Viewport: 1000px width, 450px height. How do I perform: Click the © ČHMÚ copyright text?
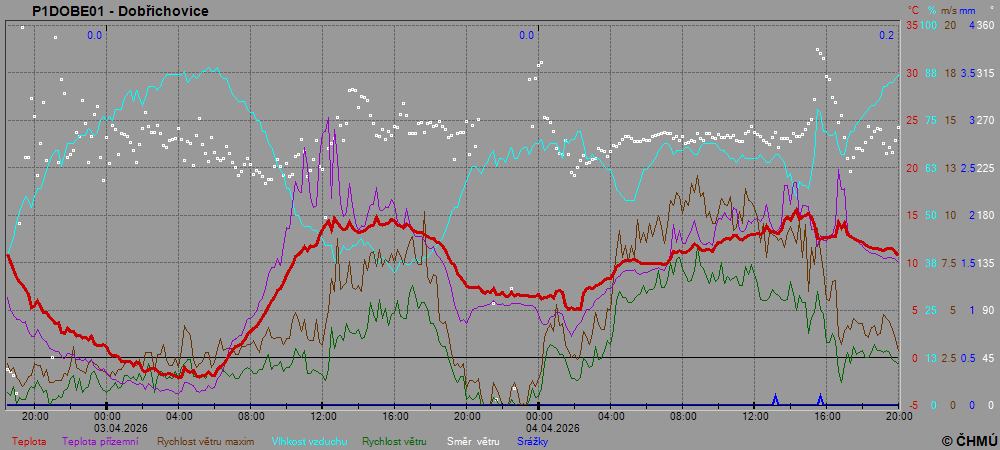968,440
